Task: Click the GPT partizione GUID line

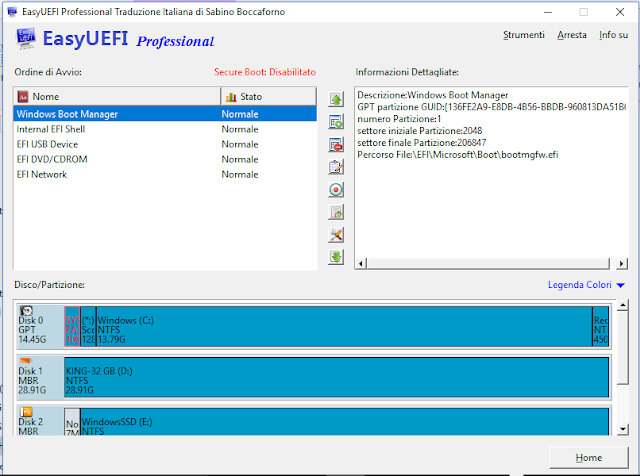Action: pyautogui.click(x=491, y=107)
